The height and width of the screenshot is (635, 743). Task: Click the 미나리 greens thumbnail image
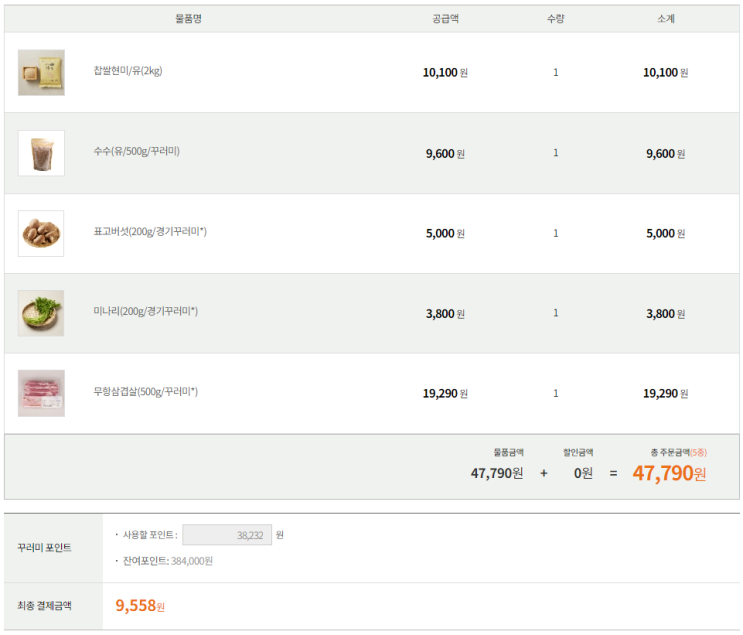(41, 313)
